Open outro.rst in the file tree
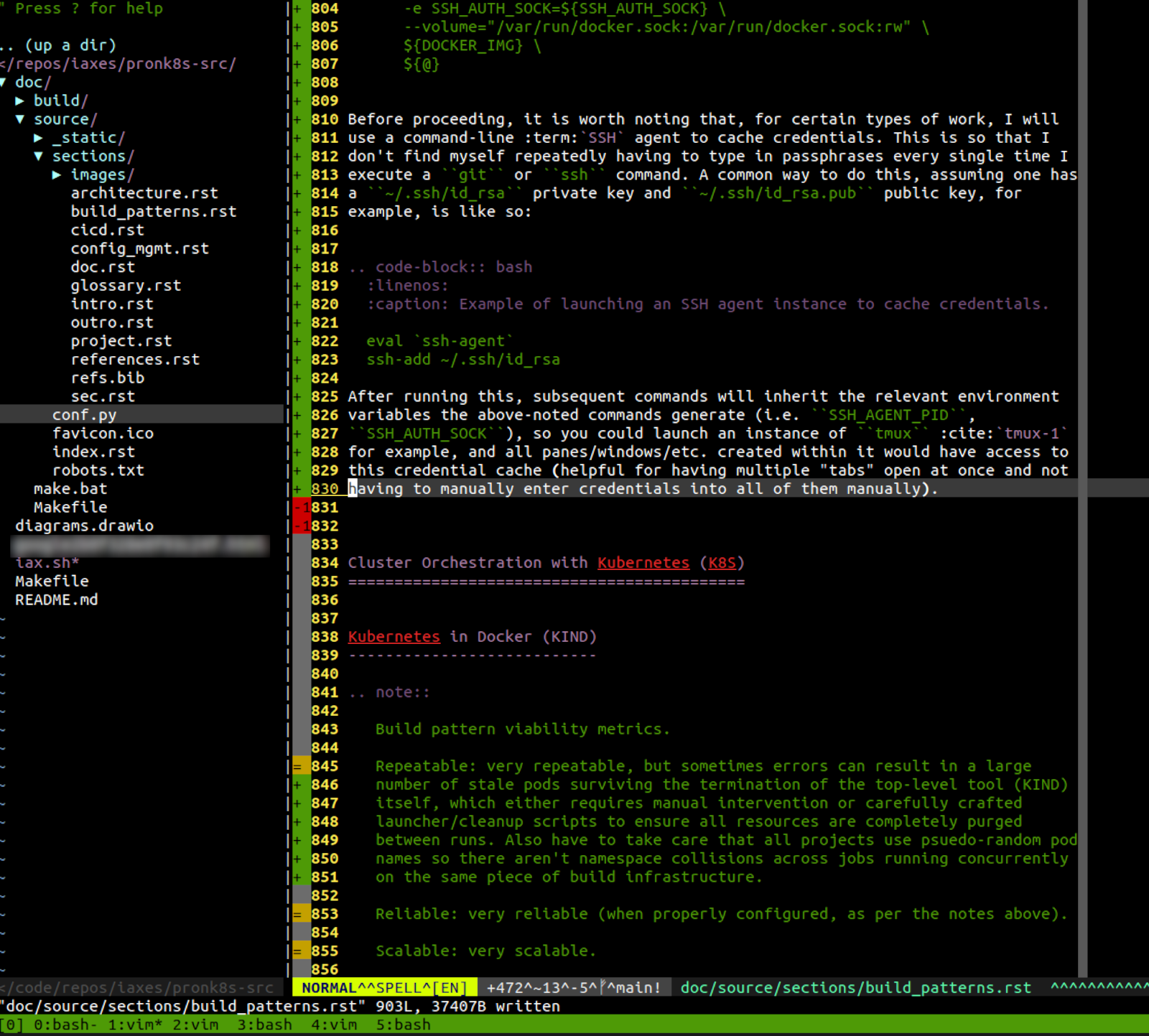This screenshot has height=1036, width=1149. pyautogui.click(x=112, y=323)
